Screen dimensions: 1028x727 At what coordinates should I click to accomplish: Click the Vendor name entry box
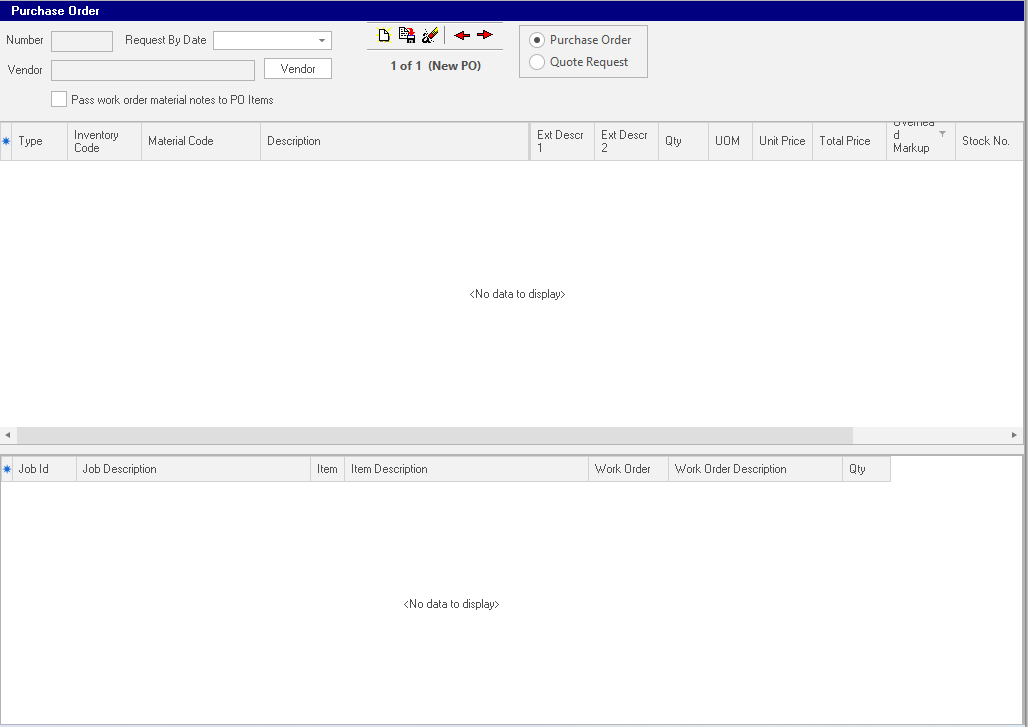point(152,70)
